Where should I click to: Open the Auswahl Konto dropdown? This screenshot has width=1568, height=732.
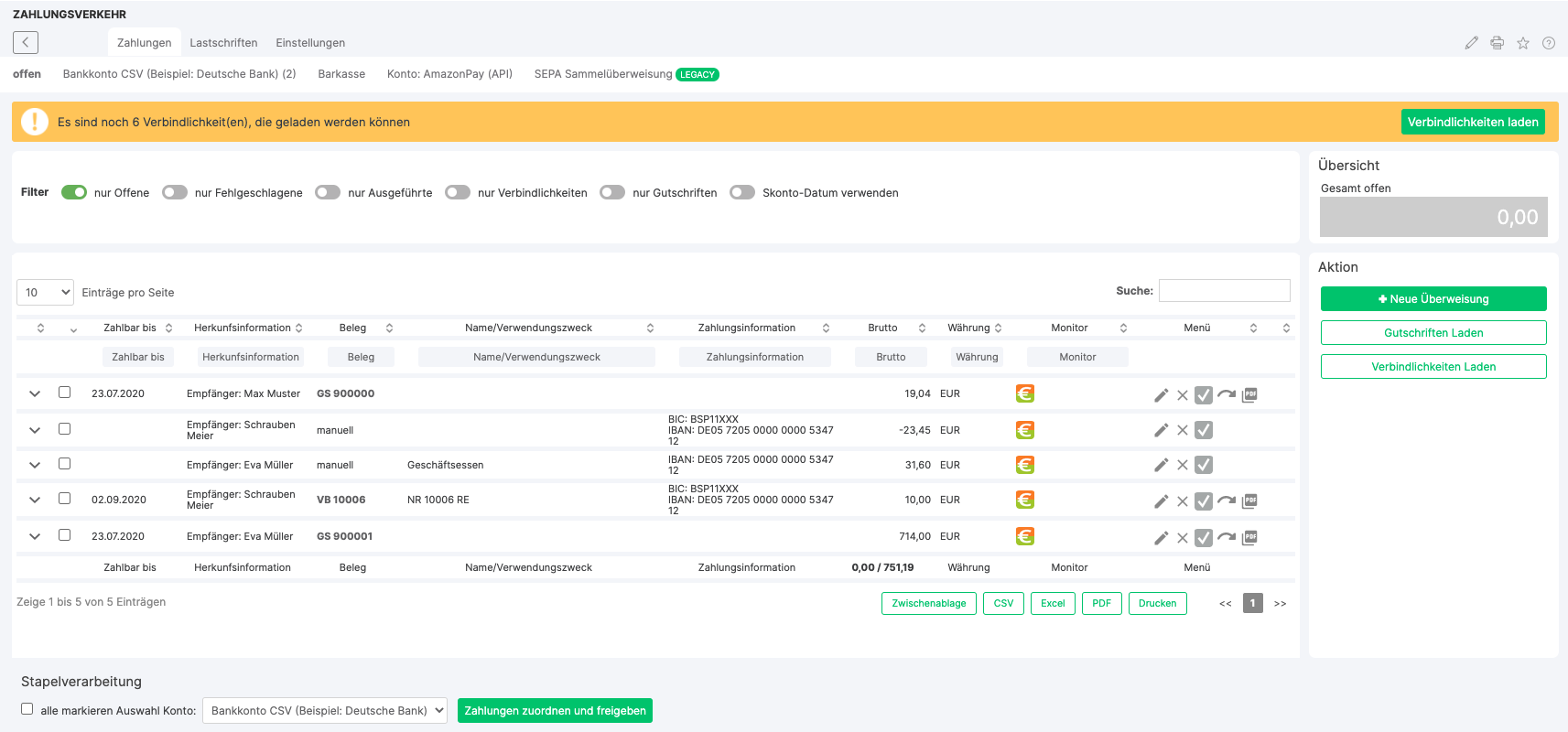pyautogui.click(x=324, y=711)
